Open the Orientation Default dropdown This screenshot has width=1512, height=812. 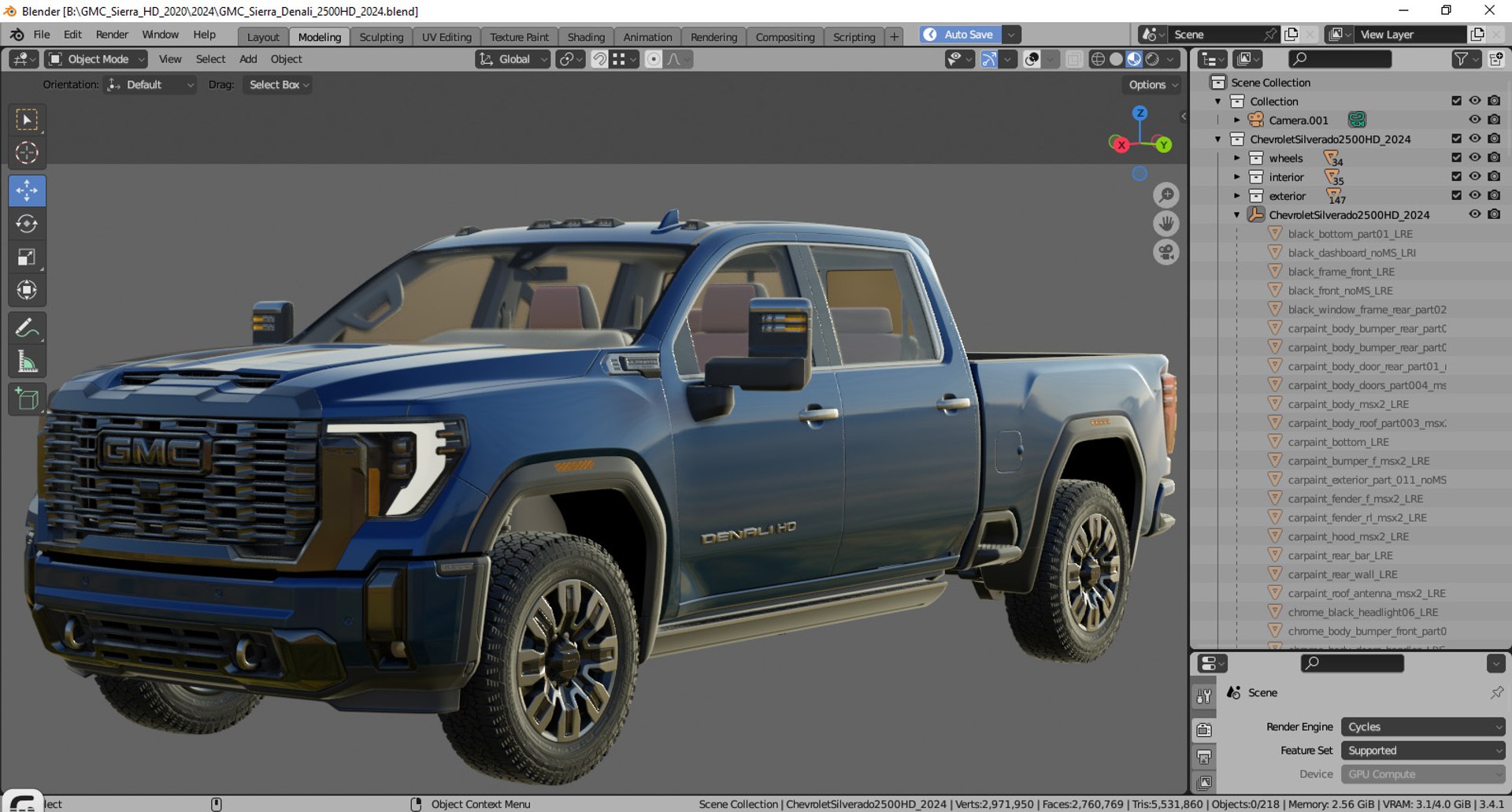151,85
